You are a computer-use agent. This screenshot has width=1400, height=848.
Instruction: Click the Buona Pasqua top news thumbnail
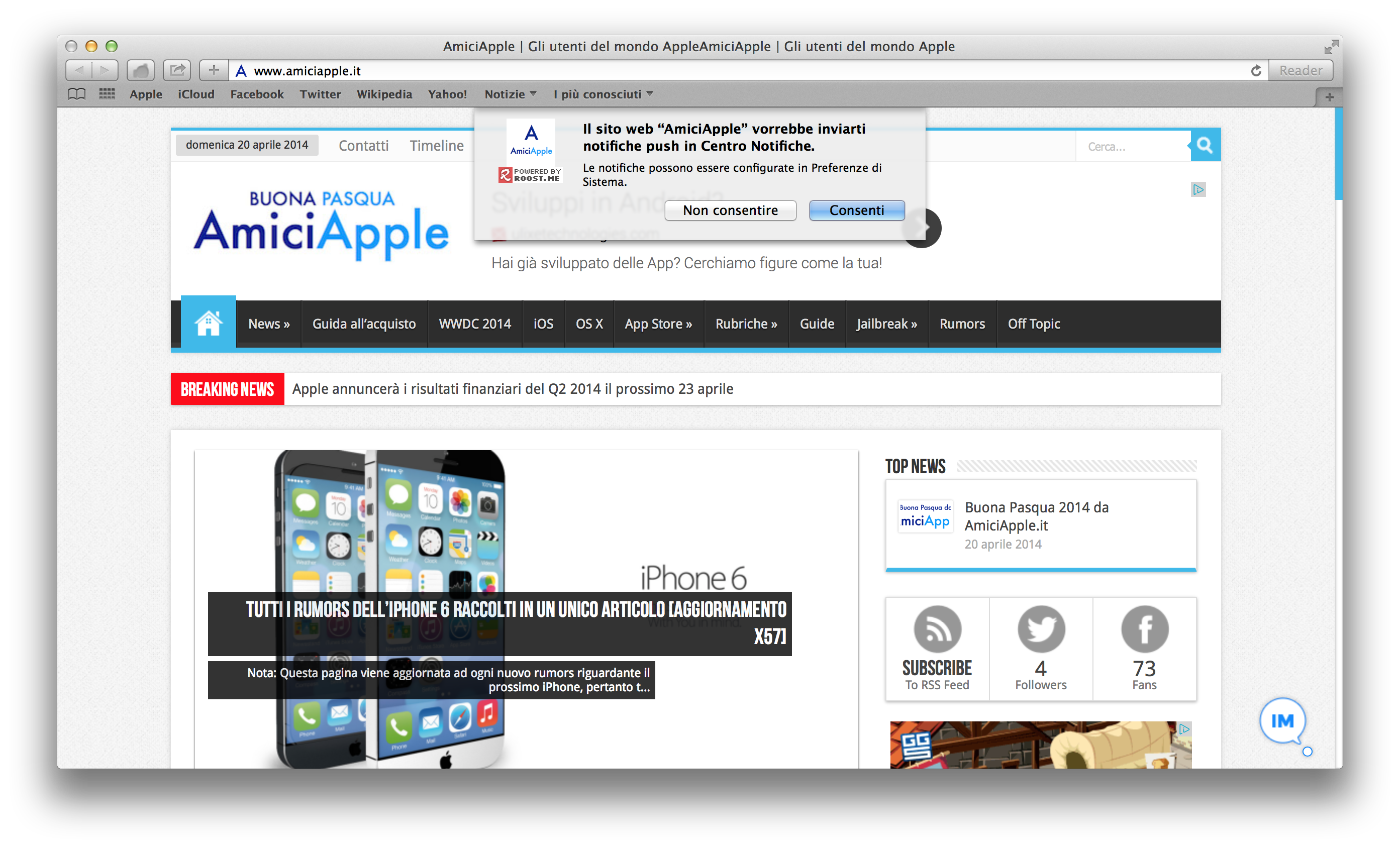pyautogui.click(x=925, y=516)
